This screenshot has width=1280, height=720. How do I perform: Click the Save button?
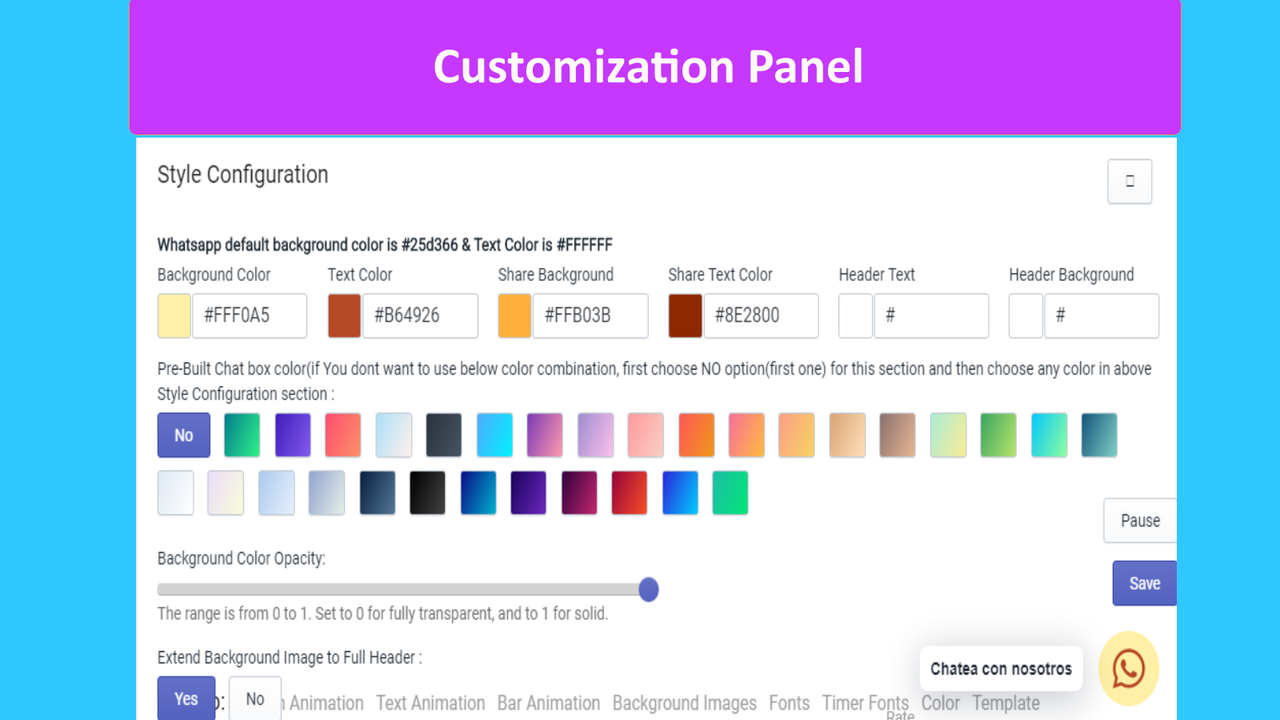(x=1143, y=582)
